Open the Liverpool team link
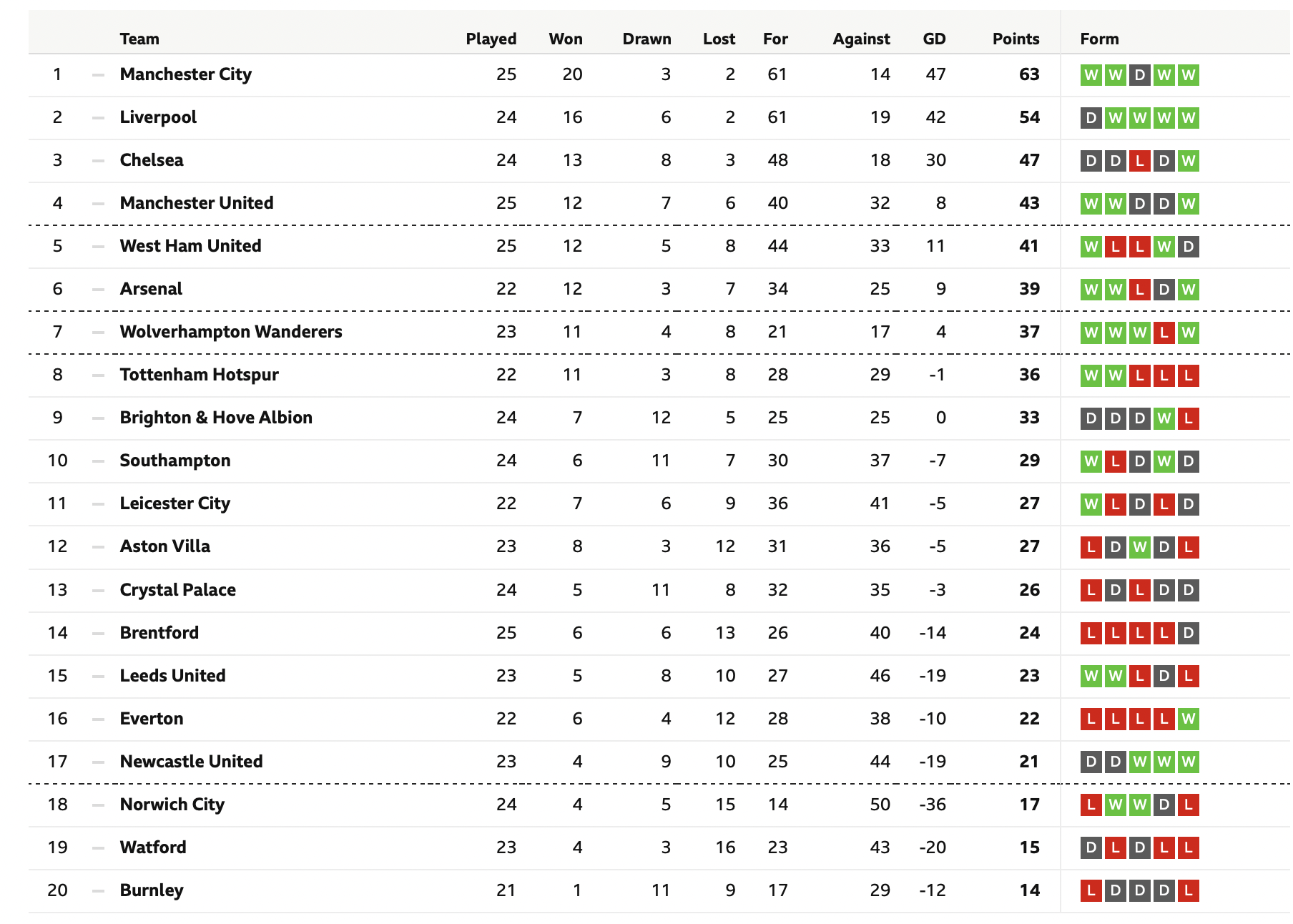 (158, 117)
